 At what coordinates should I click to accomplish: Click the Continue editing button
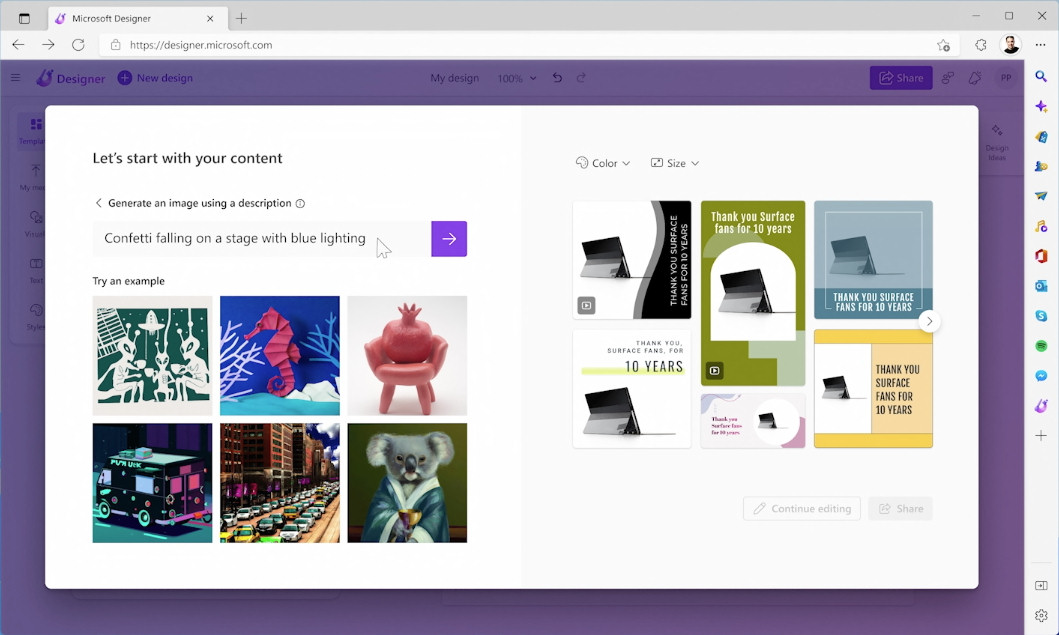click(x=802, y=509)
